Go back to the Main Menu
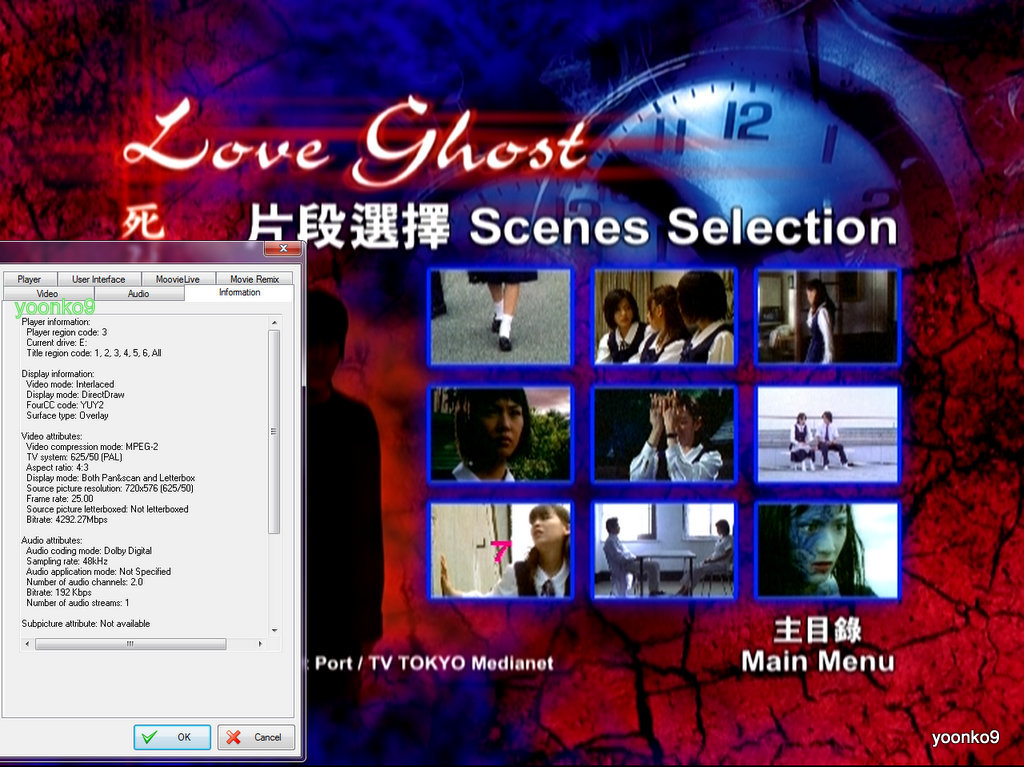This screenshot has height=767, width=1024. 818,645
